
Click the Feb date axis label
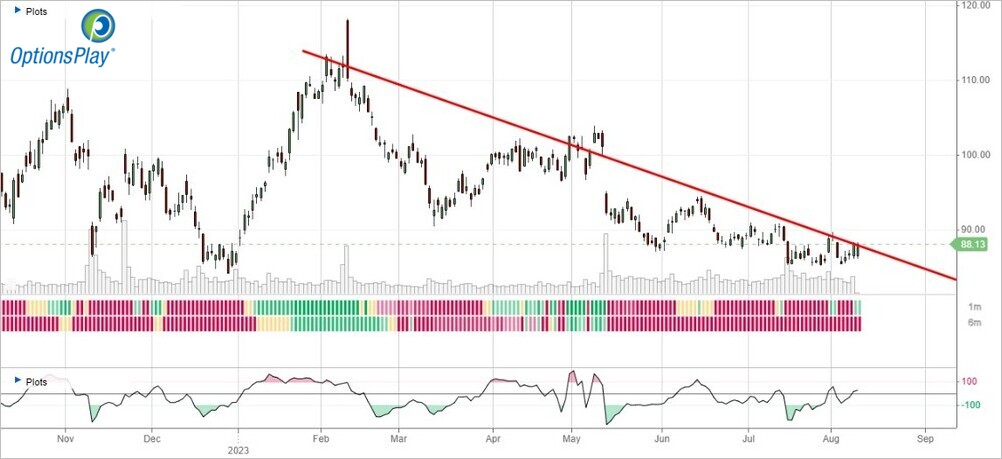(321, 439)
